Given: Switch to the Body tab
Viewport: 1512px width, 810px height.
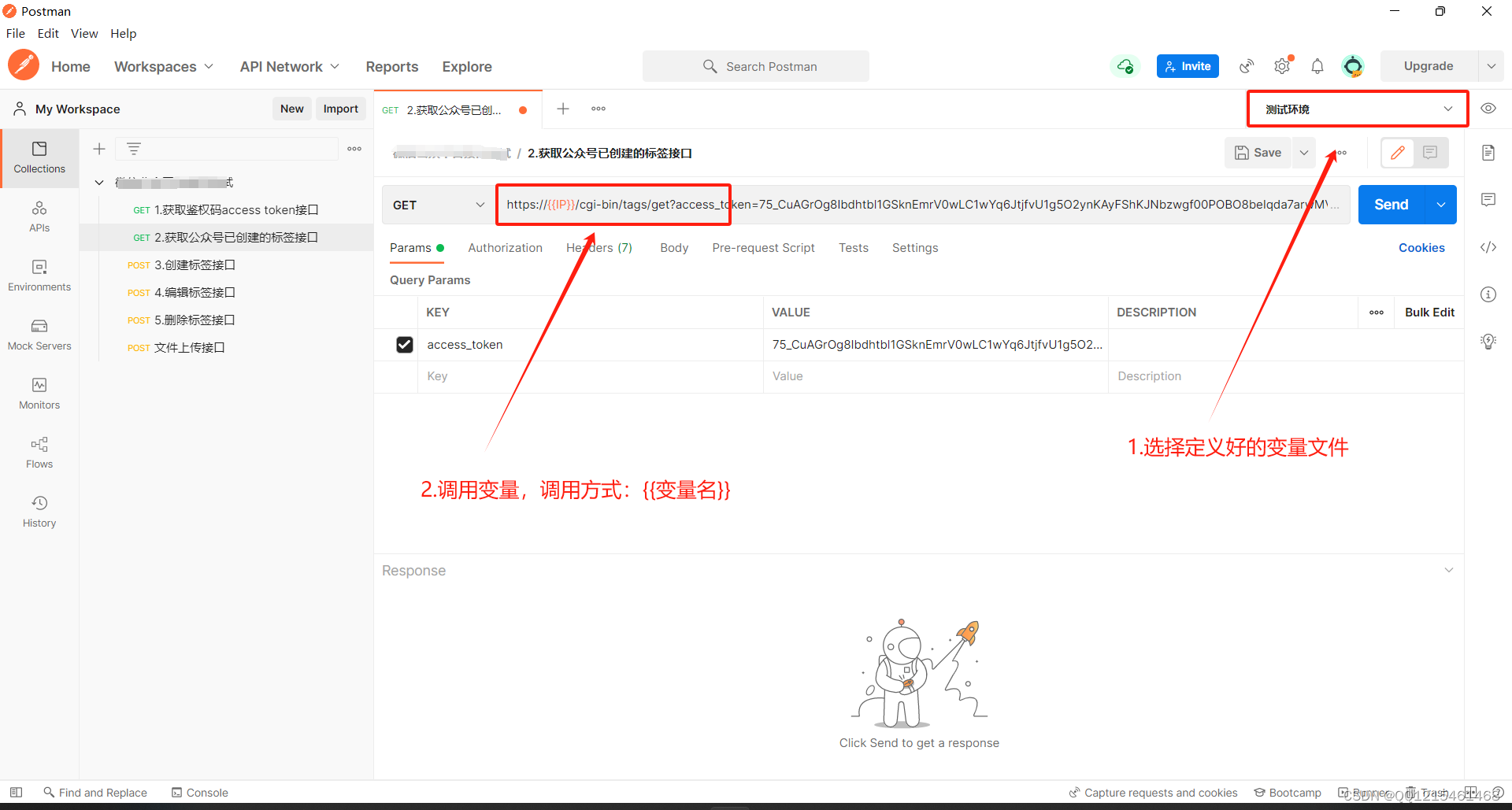Looking at the screenshot, I should tap(674, 248).
